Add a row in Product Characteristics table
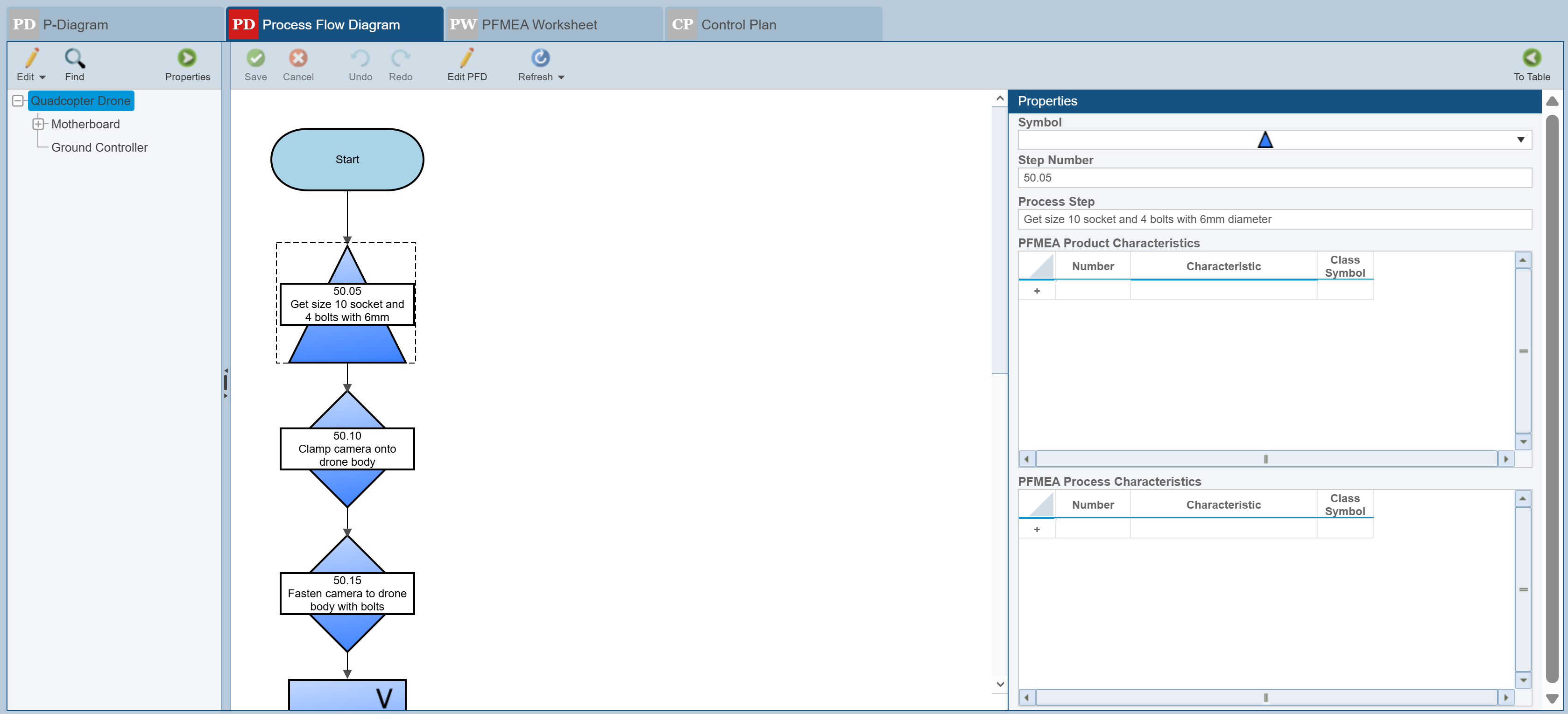Viewport: 1568px width, 714px height. pyautogui.click(x=1037, y=291)
